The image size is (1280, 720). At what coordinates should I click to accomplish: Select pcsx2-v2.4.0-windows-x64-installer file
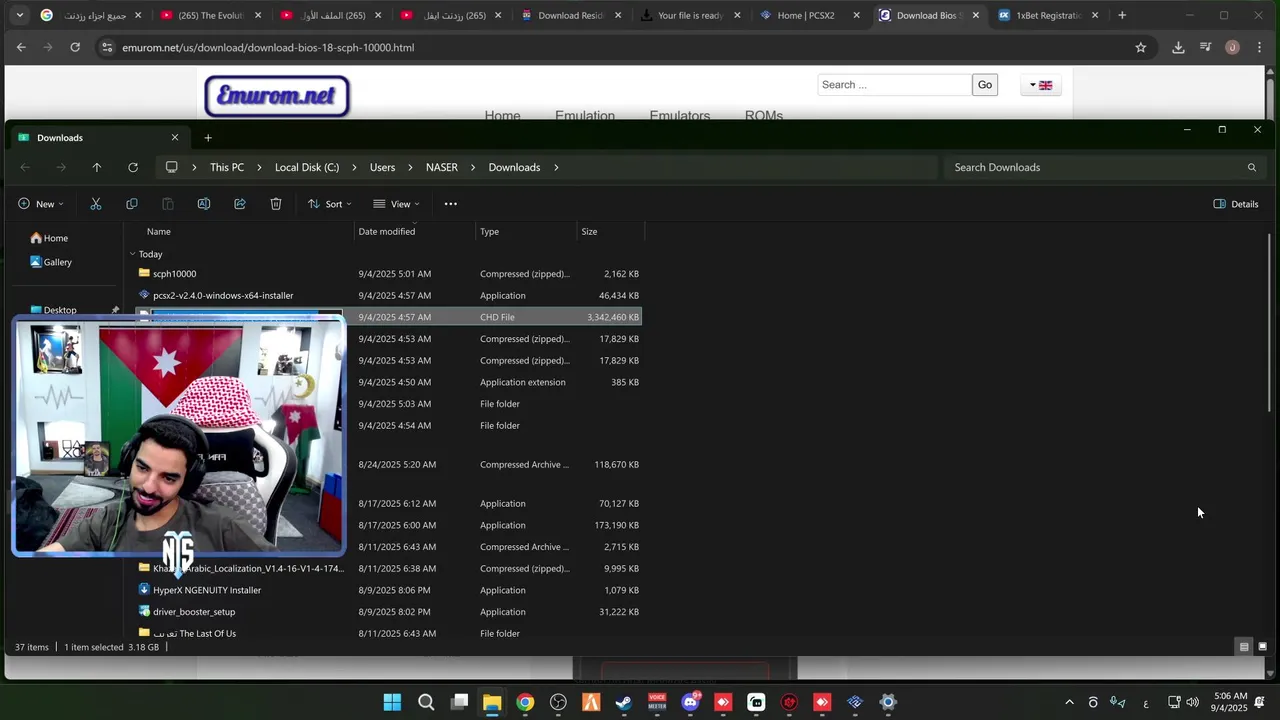[223, 296]
